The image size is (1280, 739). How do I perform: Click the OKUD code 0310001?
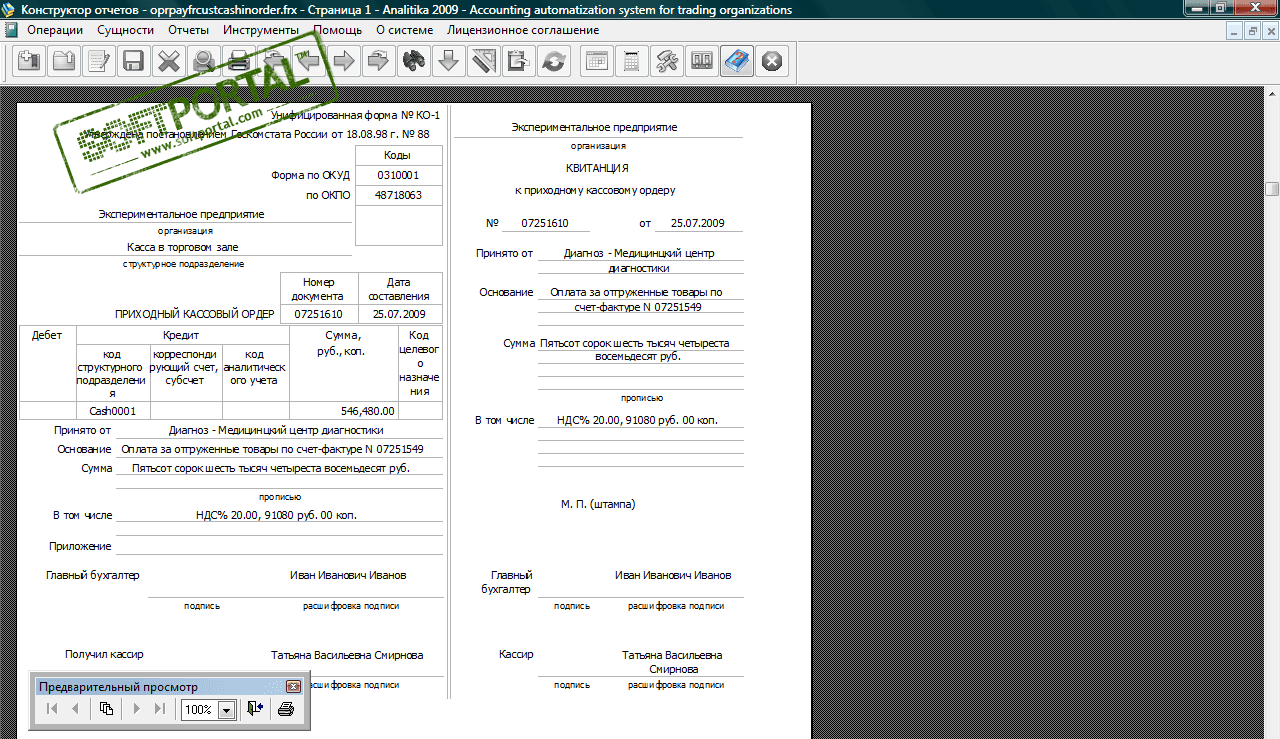point(398,175)
